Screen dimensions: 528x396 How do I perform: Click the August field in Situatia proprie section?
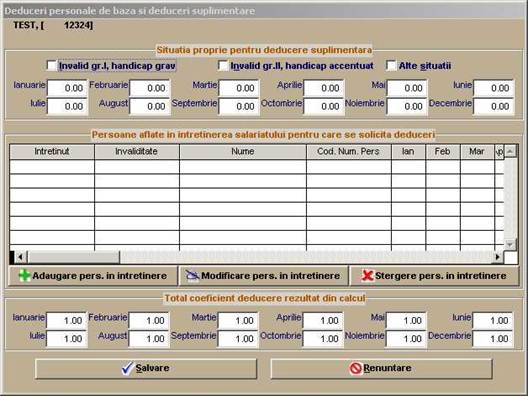pos(150,106)
